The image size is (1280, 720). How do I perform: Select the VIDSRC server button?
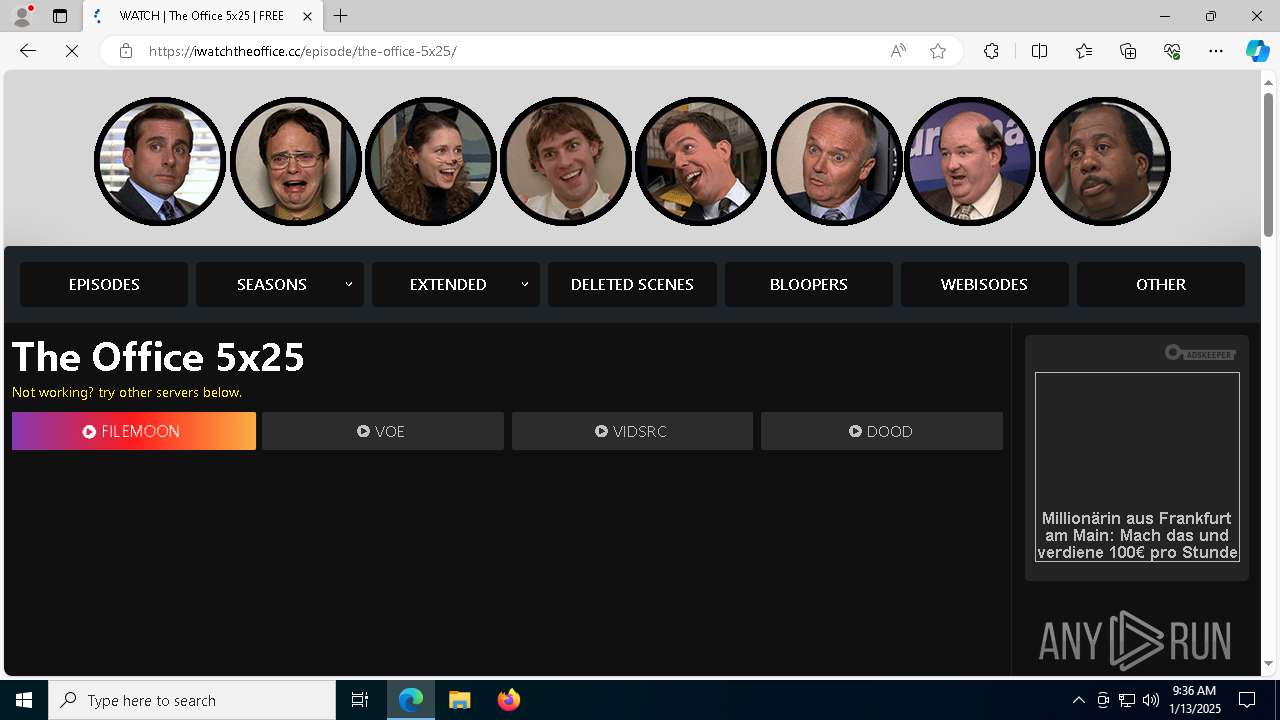(632, 431)
